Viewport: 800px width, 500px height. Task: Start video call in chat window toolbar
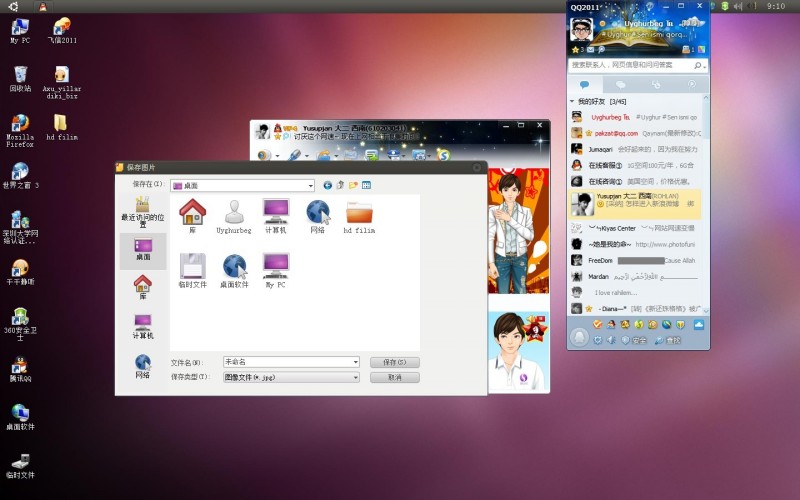pos(264,155)
